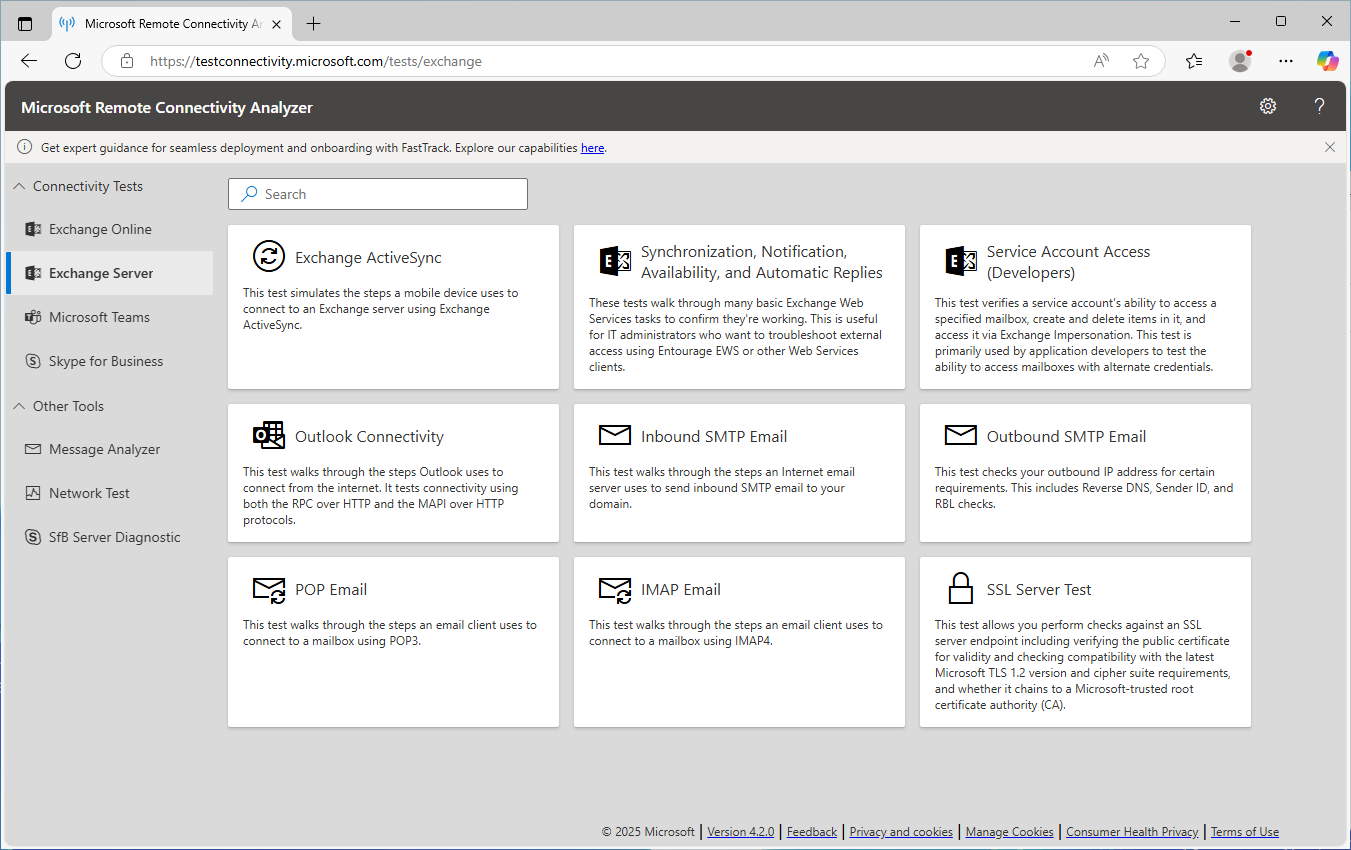Click the © 2025 Microsoft footer text
The image size is (1351, 850).
(648, 832)
